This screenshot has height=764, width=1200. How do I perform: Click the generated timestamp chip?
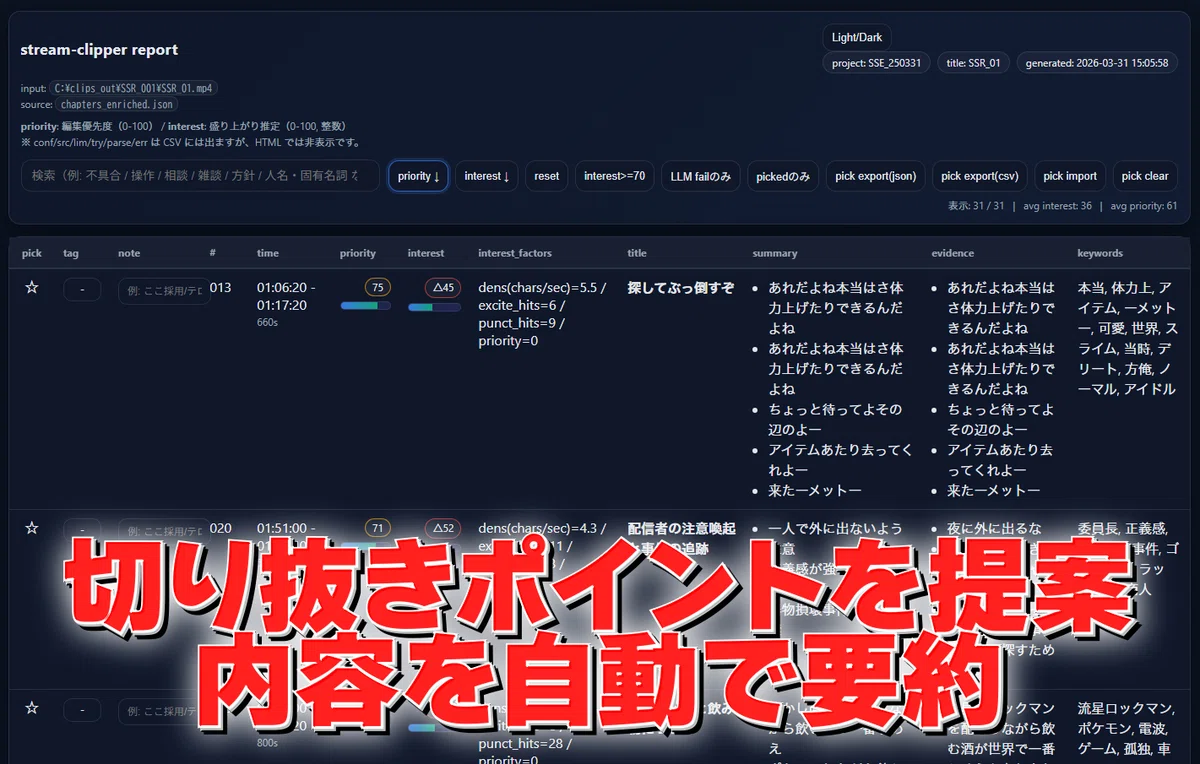tap(1097, 63)
